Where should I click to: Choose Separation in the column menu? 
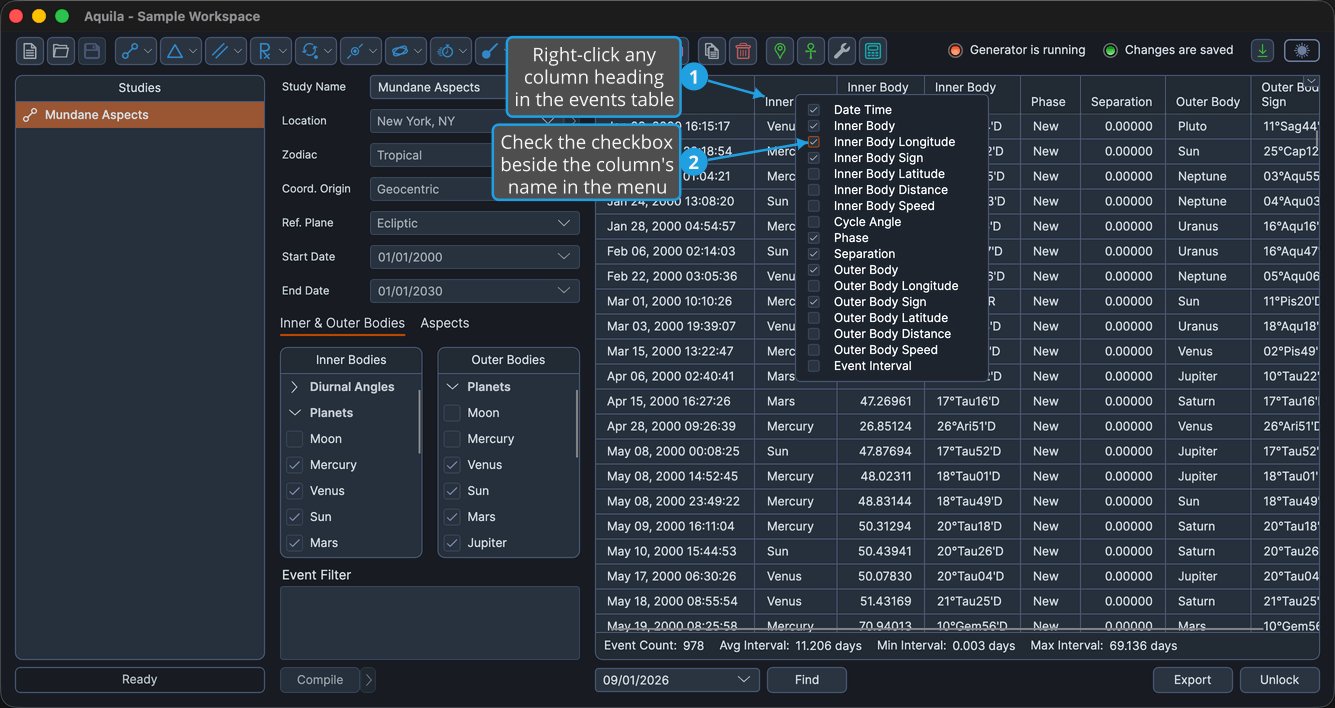click(864, 254)
